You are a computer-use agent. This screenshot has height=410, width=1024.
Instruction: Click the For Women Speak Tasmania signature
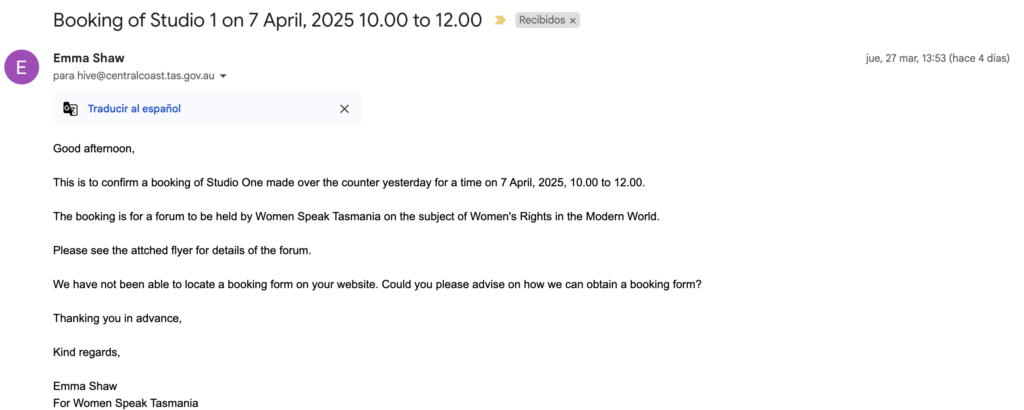[126, 403]
